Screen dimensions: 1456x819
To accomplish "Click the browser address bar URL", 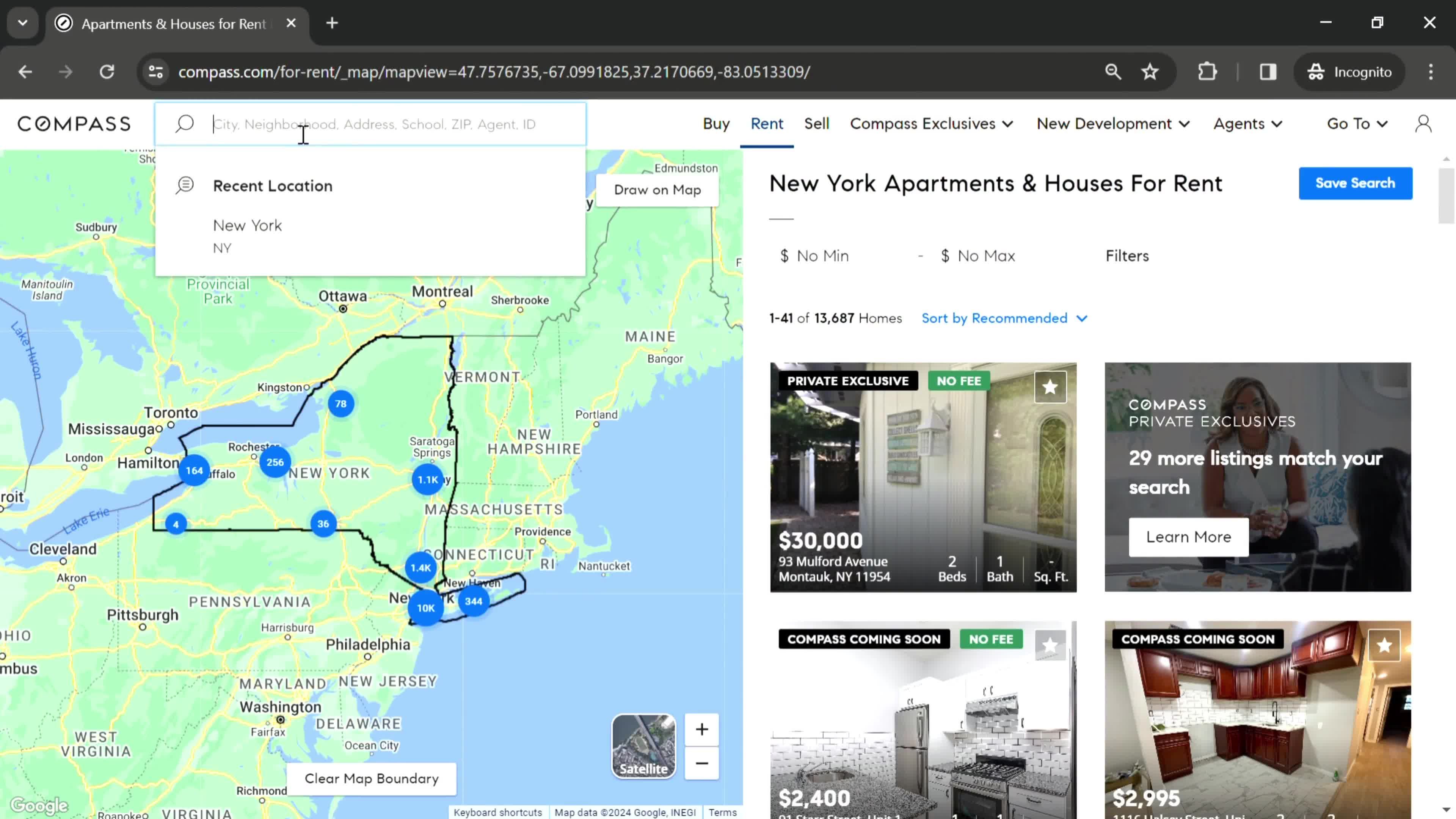I will click(x=494, y=72).
